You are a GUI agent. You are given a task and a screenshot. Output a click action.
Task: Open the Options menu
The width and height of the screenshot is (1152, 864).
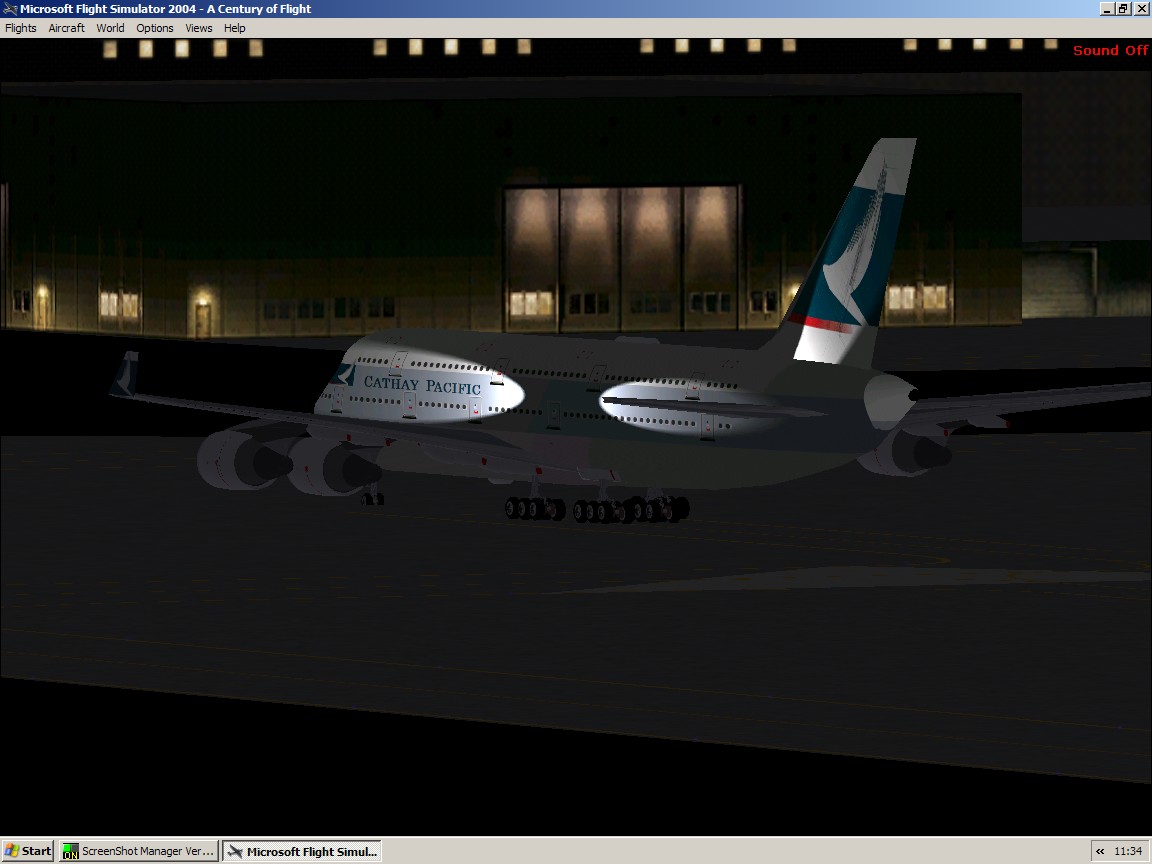click(x=154, y=28)
